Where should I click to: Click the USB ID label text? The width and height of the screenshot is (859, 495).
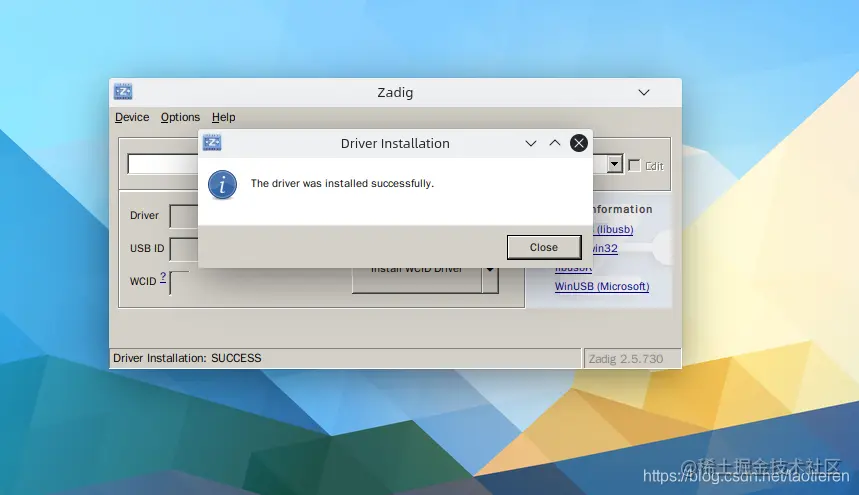tap(147, 248)
